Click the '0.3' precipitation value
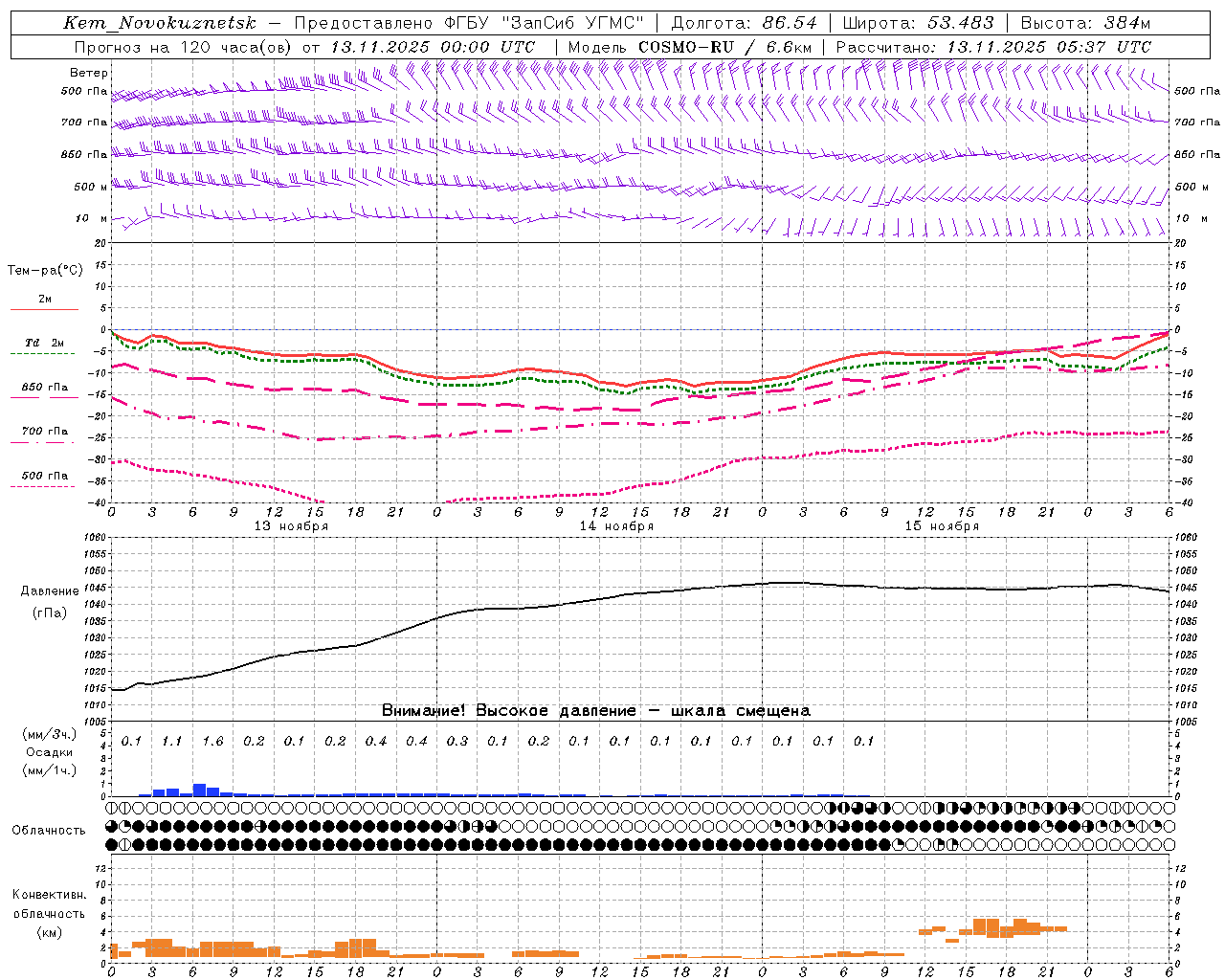This screenshot has height=980, width=1225. pos(457,742)
